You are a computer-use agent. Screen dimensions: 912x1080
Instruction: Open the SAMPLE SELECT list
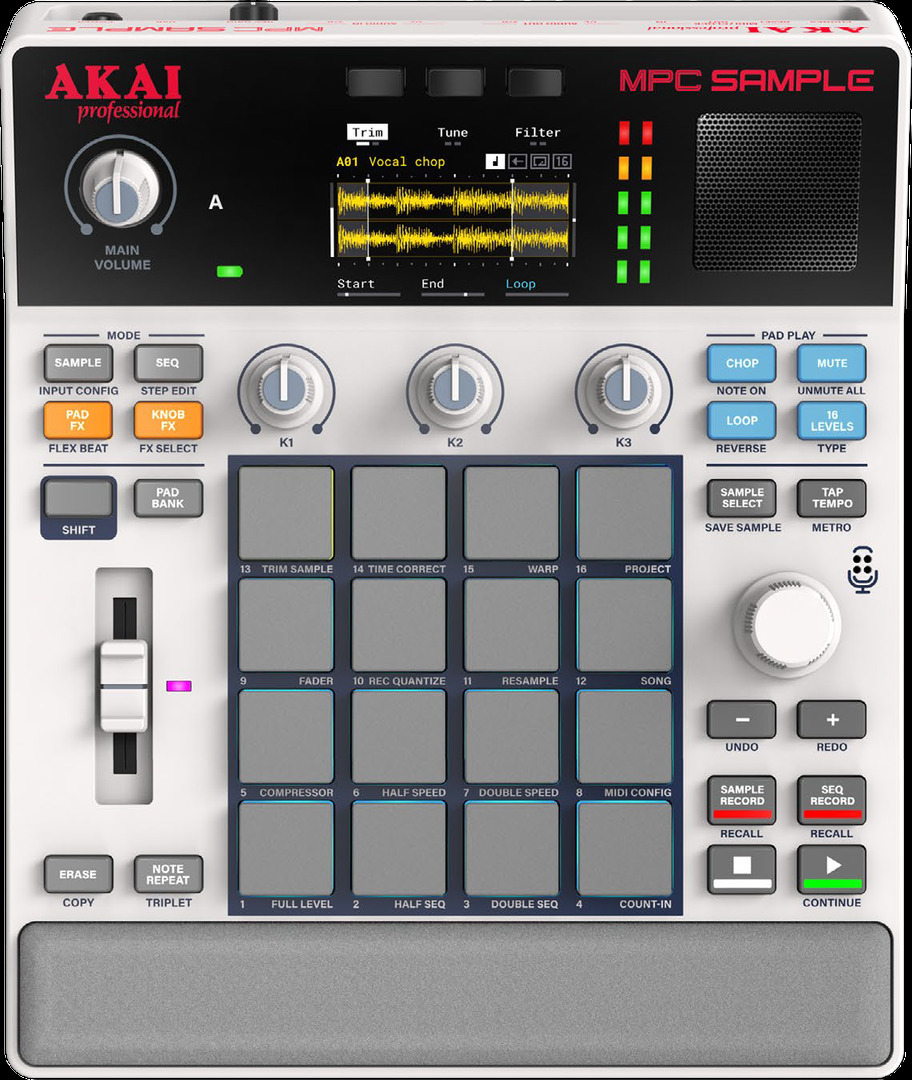pos(741,498)
